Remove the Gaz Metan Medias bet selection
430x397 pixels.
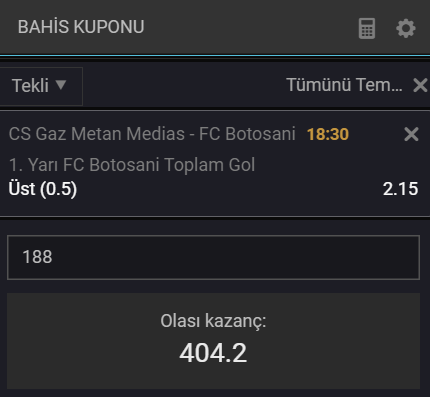pyautogui.click(x=411, y=134)
